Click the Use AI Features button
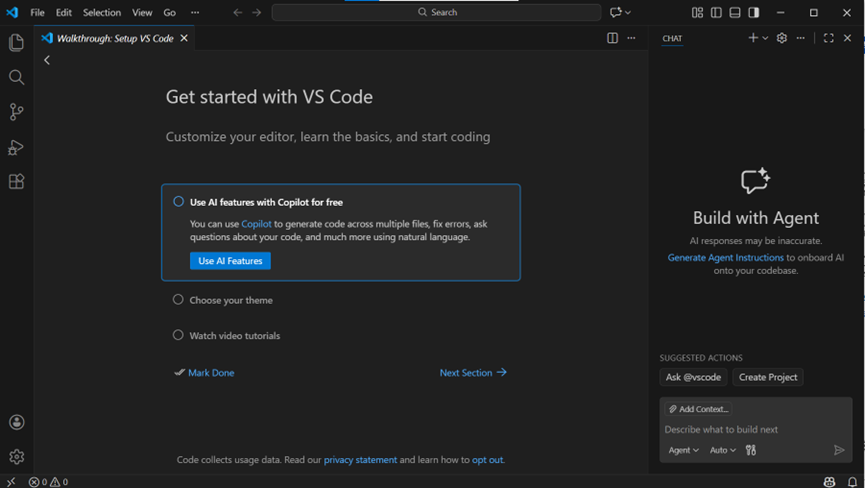The image size is (865, 488). [x=230, y=261]
